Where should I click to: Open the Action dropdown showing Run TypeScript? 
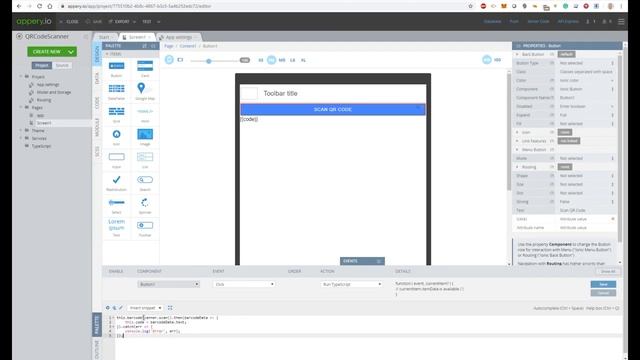(x=351, y=284)
